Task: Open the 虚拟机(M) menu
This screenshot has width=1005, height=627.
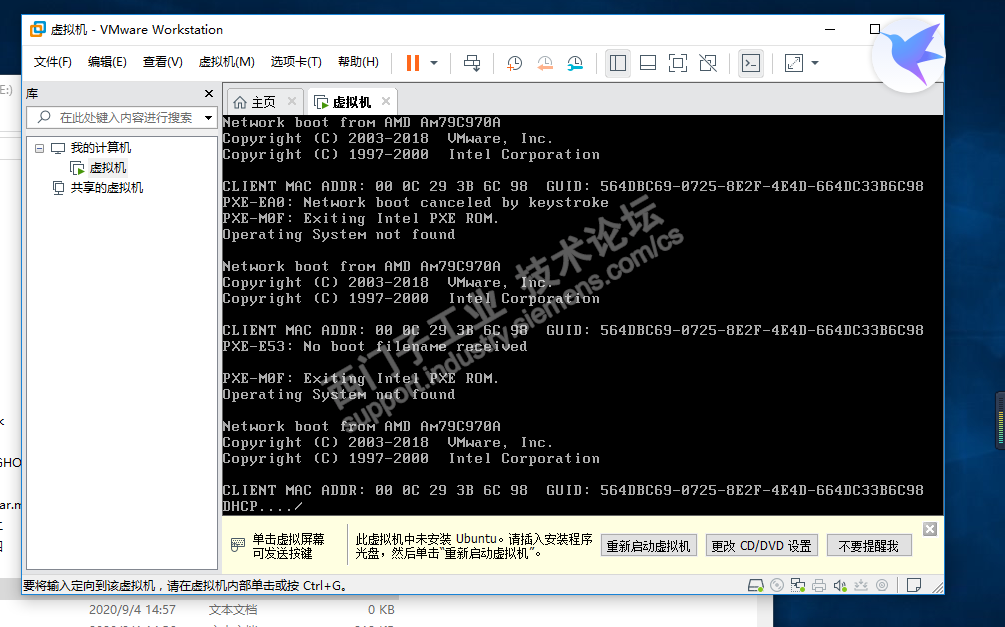Action: point(226,62)
